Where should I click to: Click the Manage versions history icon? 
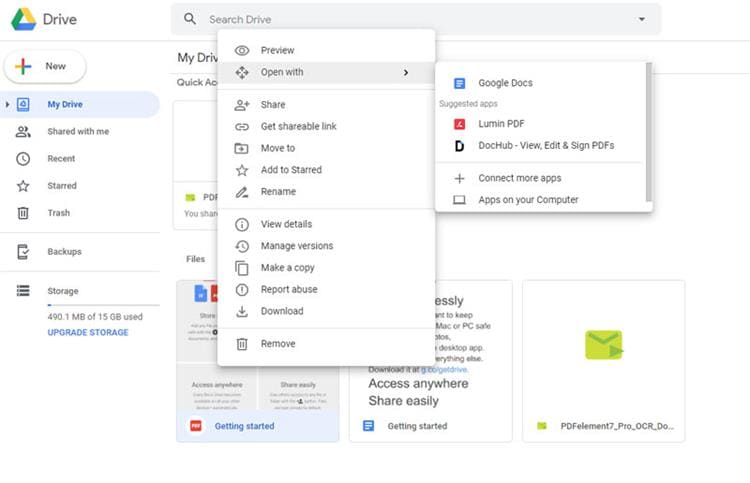(242, 246)
